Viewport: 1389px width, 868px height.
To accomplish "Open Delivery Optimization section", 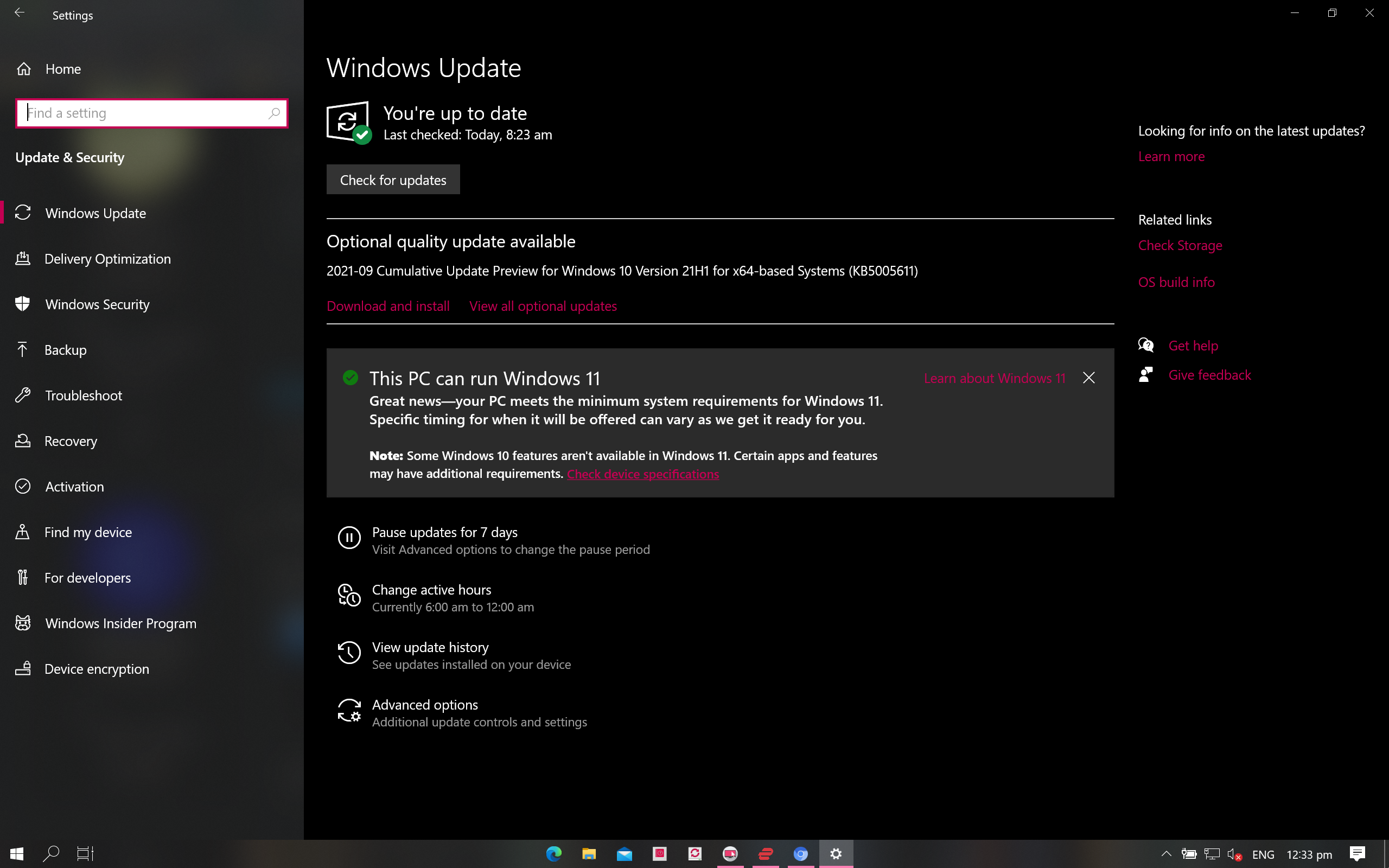I will 107,259.
